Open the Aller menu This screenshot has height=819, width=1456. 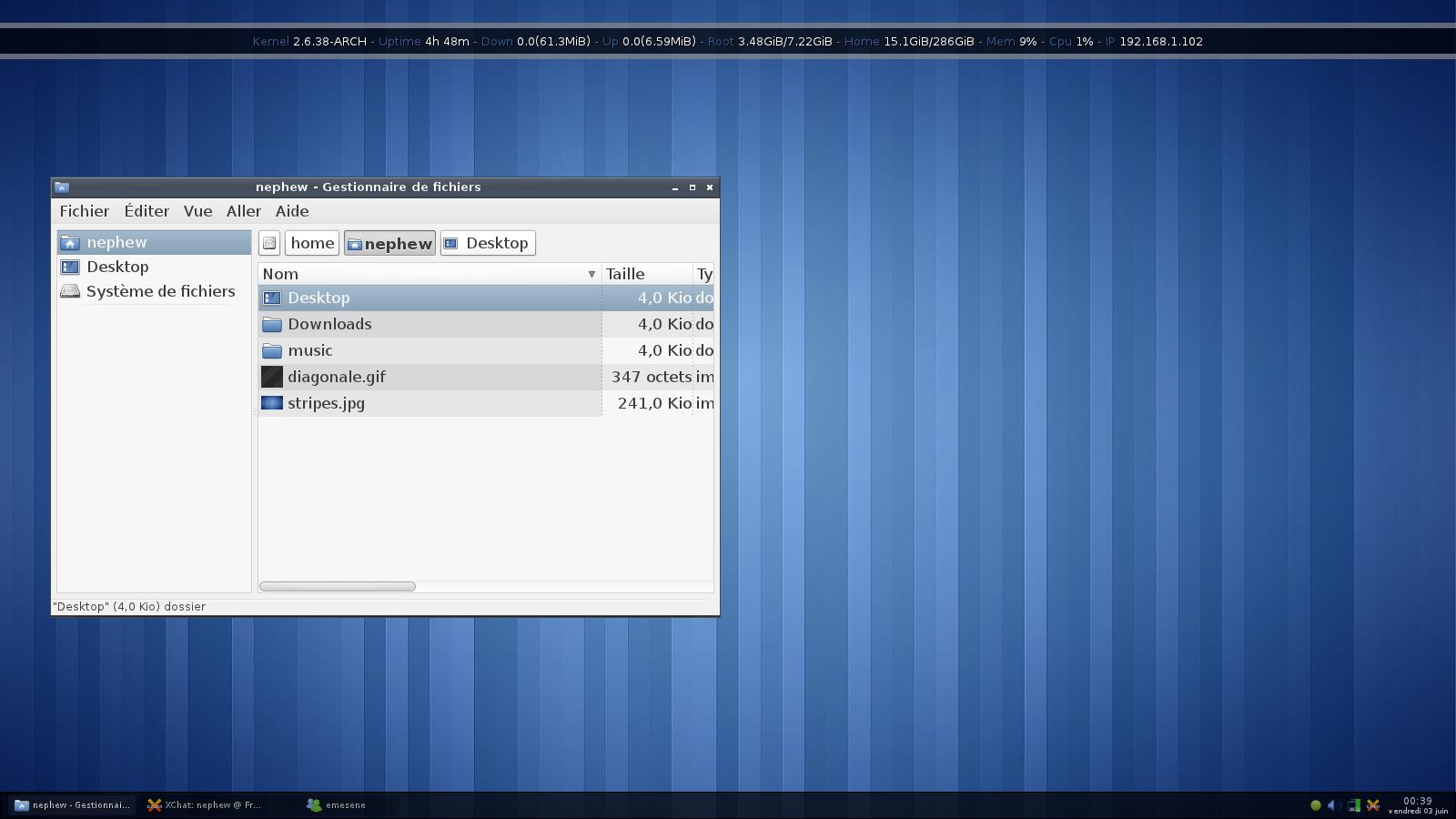click(244, 211)
